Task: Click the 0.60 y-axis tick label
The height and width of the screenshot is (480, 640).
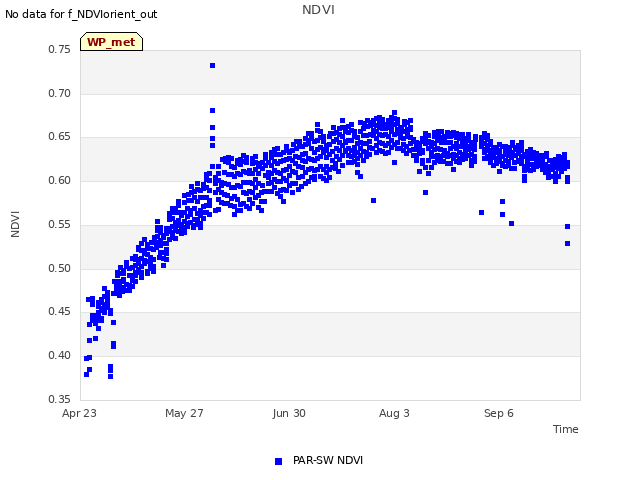Action: point(59,180)
